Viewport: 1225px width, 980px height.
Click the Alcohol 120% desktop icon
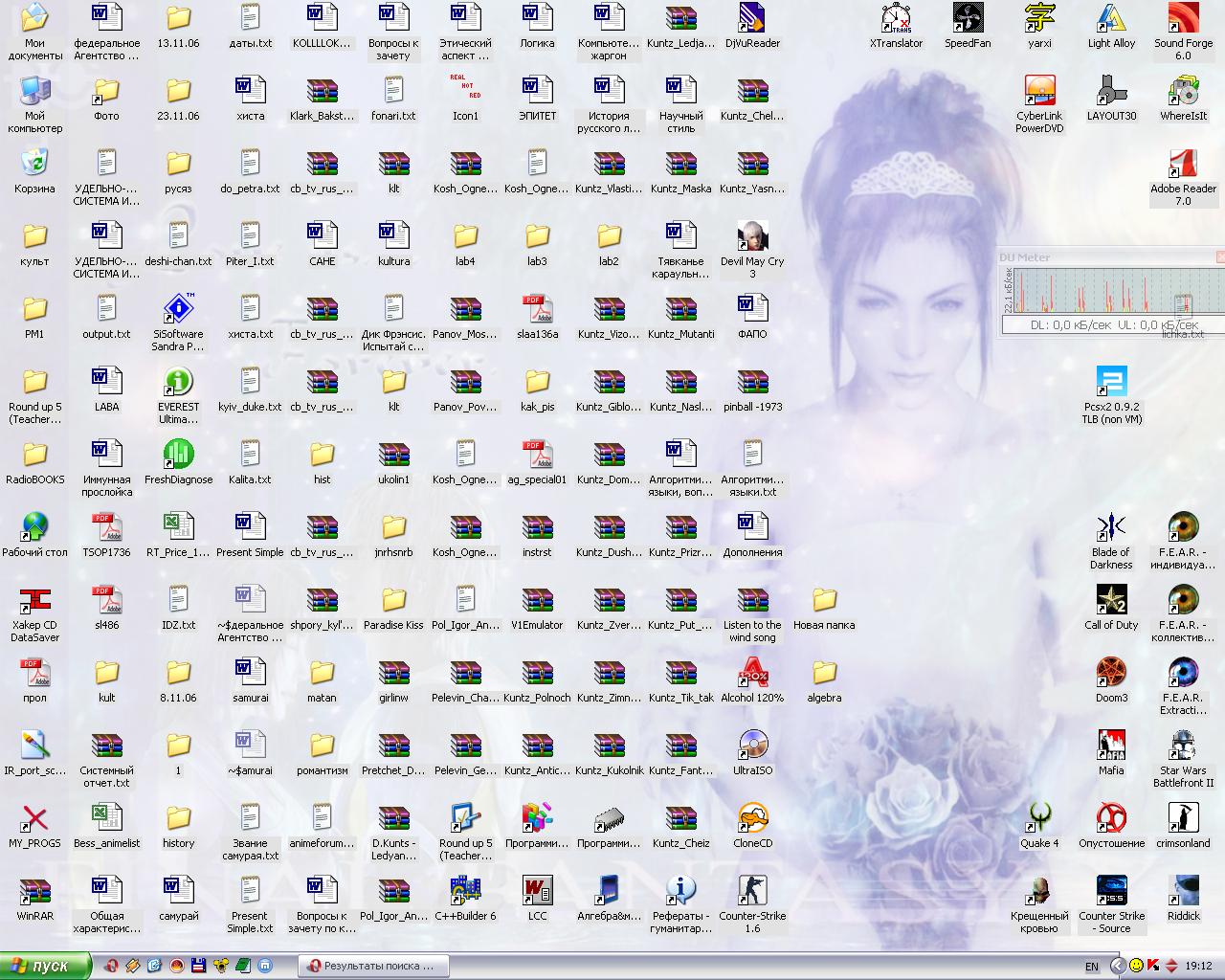752,674
